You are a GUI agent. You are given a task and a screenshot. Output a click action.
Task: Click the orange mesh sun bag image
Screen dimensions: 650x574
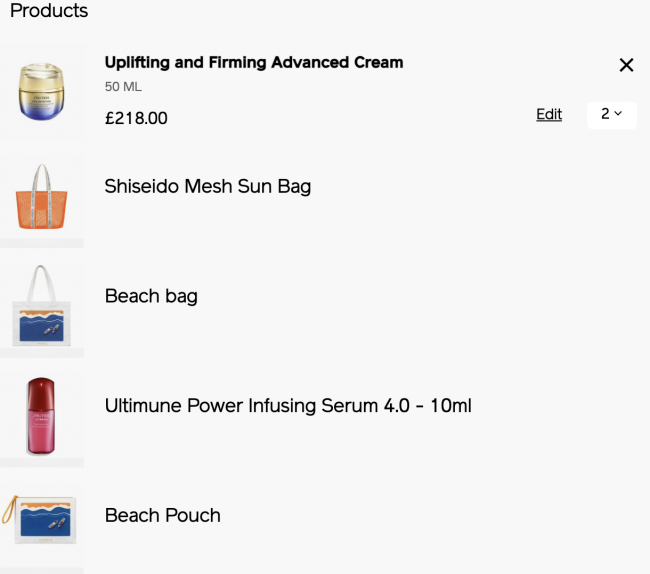[x=41, y=196]
